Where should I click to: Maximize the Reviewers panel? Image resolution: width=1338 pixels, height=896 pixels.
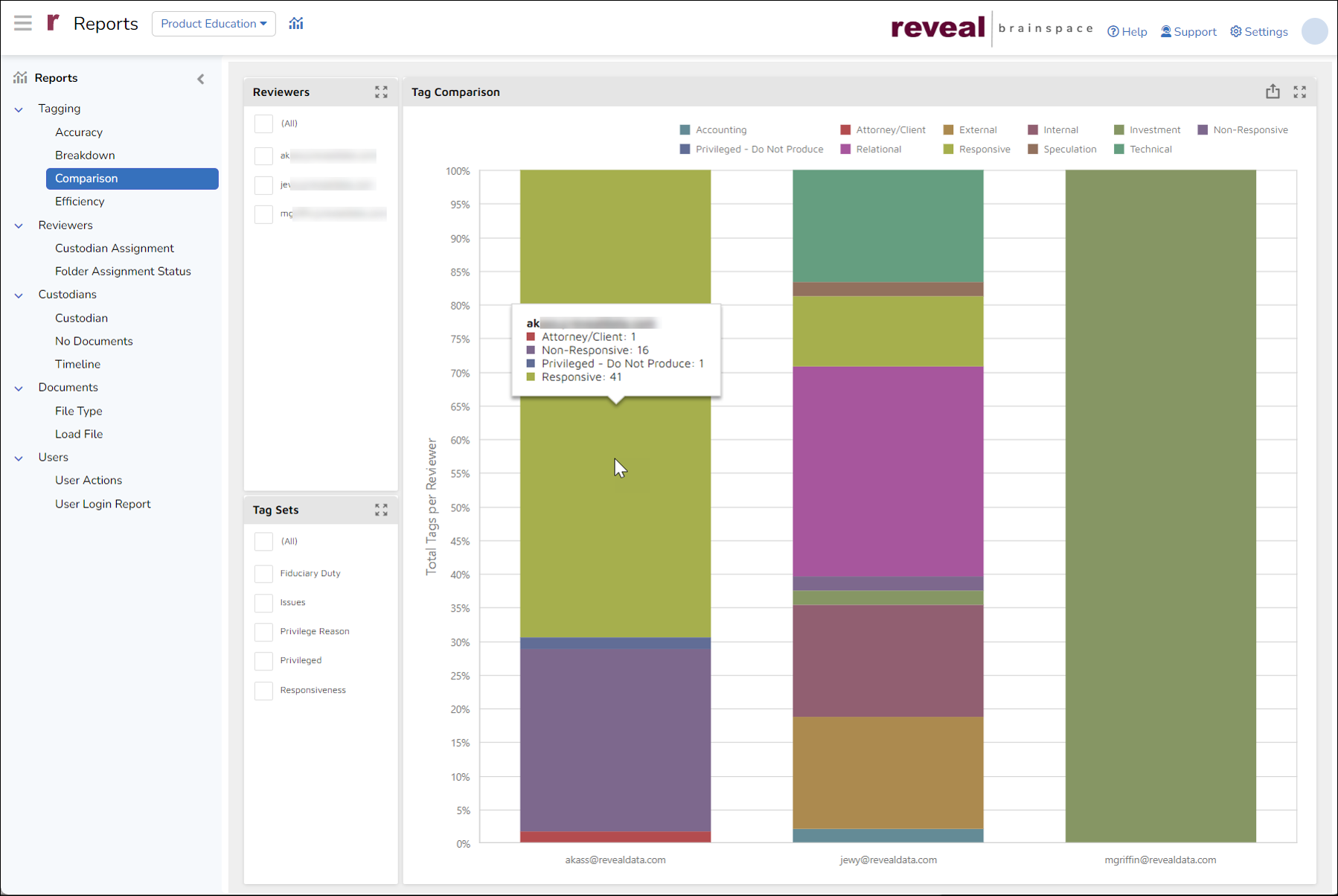click(381, 92)
